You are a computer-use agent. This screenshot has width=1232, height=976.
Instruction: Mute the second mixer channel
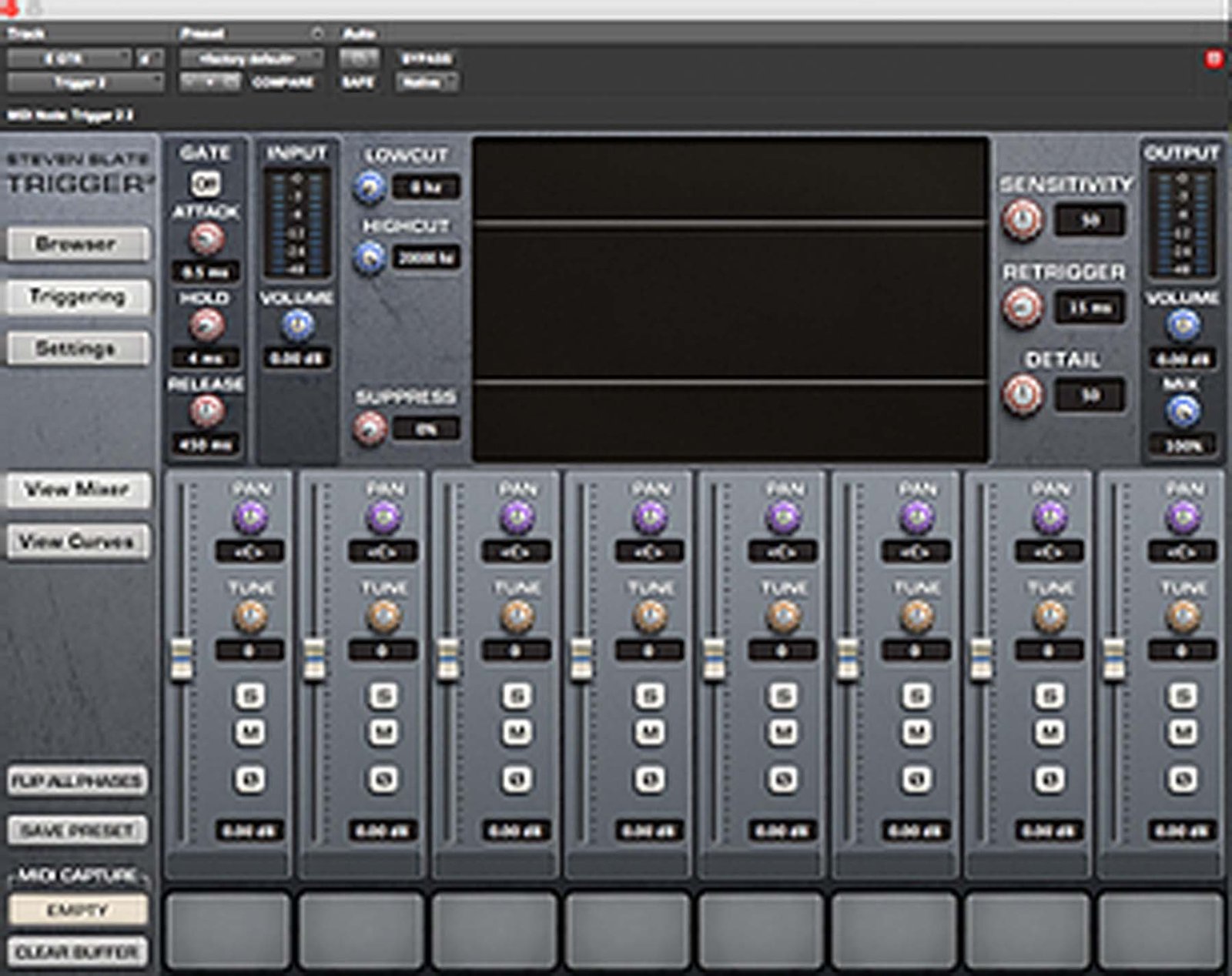point(383,731)
